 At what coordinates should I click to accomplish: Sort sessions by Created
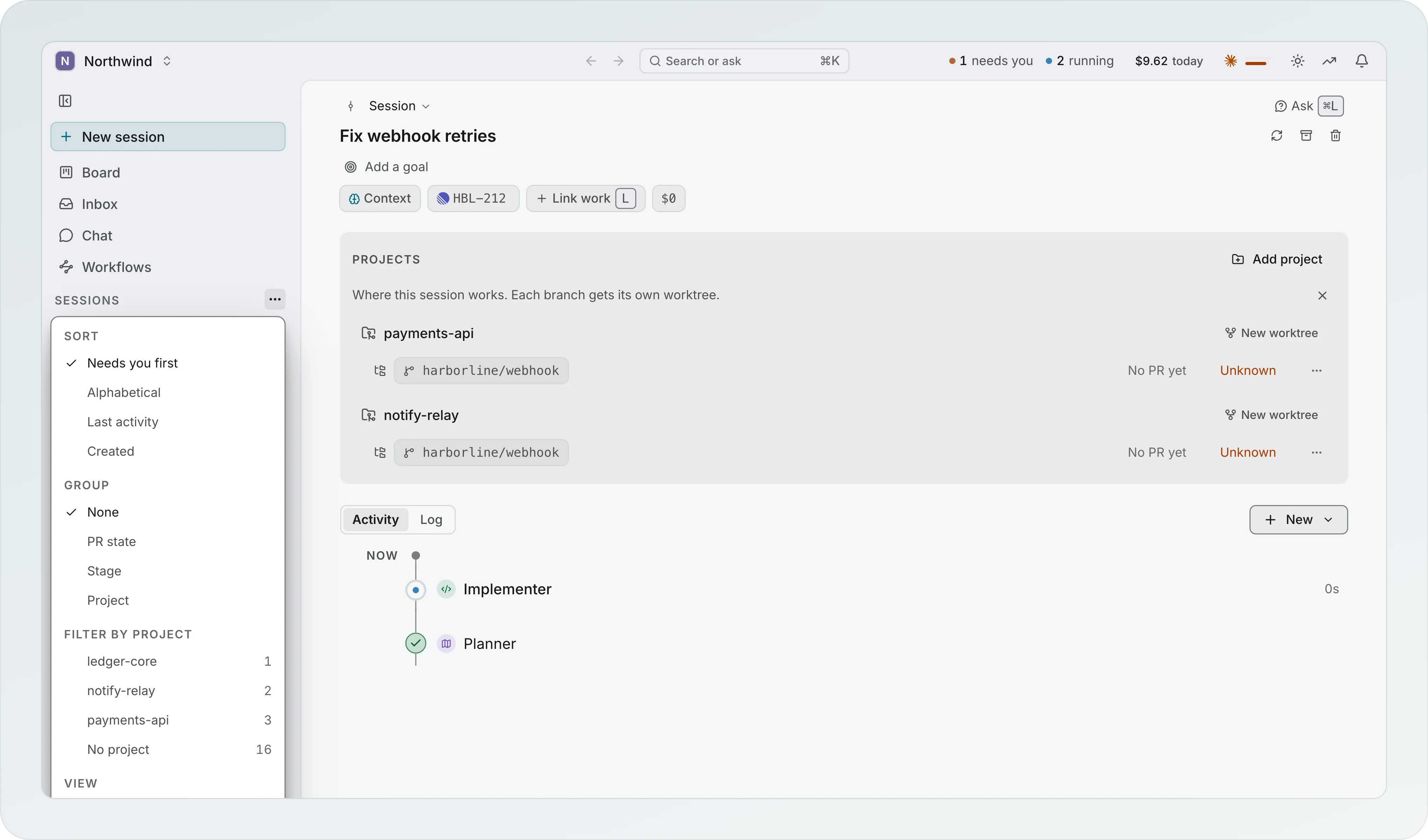[168, 451]
